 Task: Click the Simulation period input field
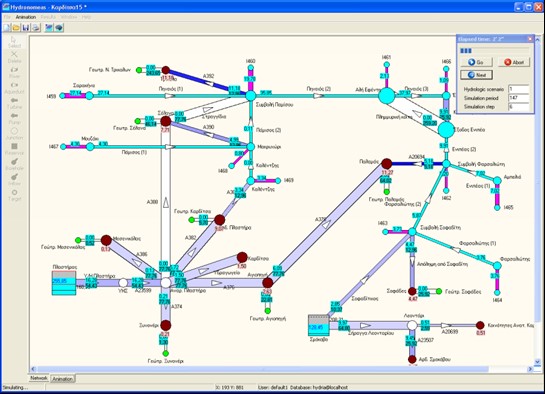point(519,98)
